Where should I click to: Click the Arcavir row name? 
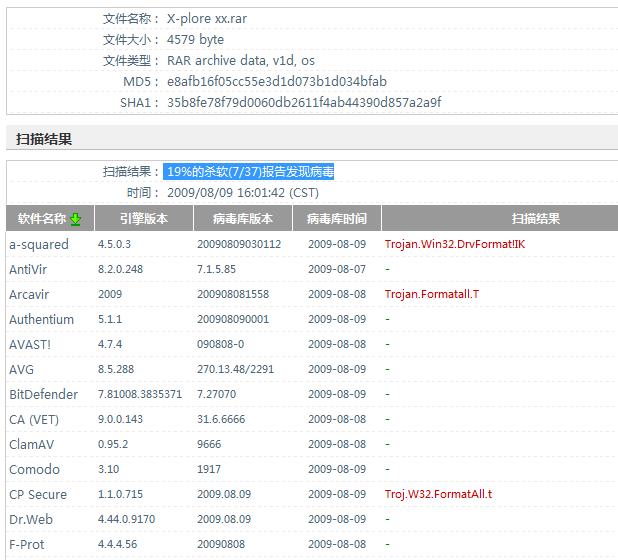[x=29, y=294]
